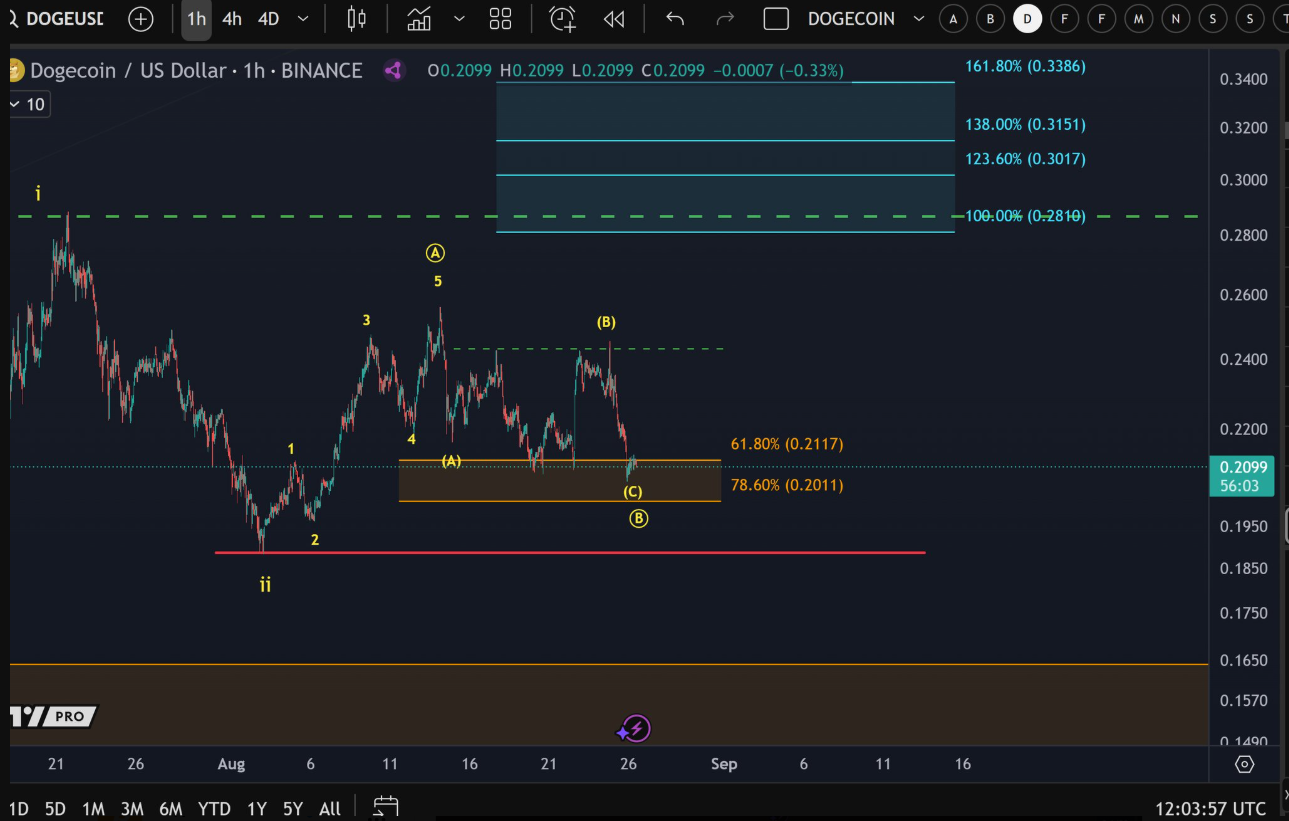This screenshot has width=1289, height=821.
Task: Open the four-square templates grid icon
Action: pyautogui.click(x=500, y=19)
